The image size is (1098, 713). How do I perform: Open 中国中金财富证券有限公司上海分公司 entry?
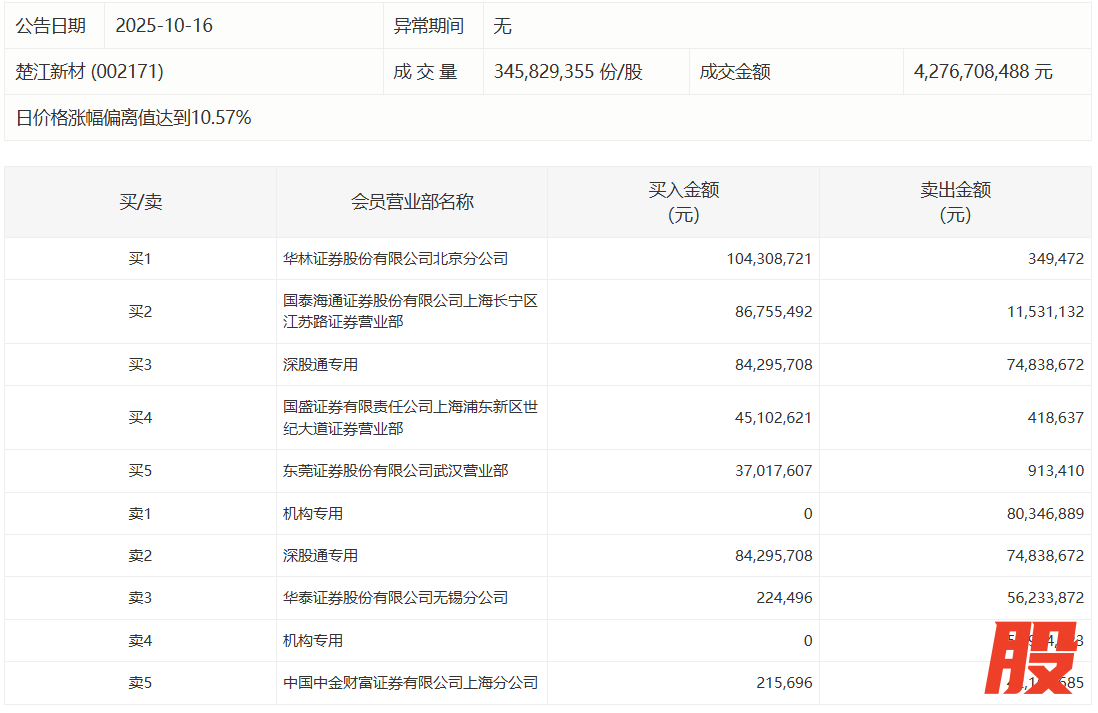tap(410, 683)
